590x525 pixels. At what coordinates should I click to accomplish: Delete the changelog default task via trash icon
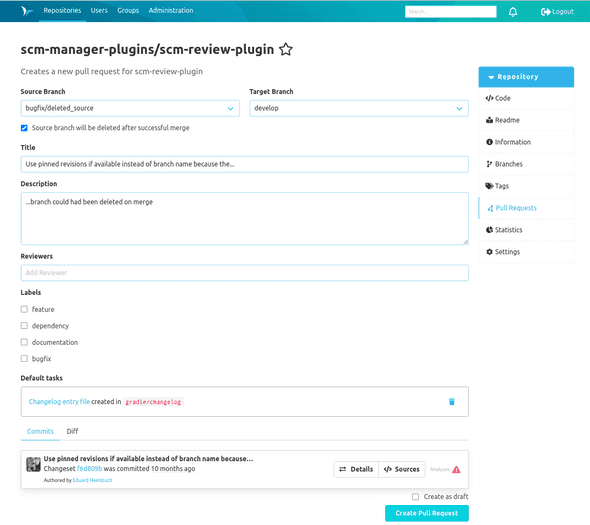[x=452, y=402]
